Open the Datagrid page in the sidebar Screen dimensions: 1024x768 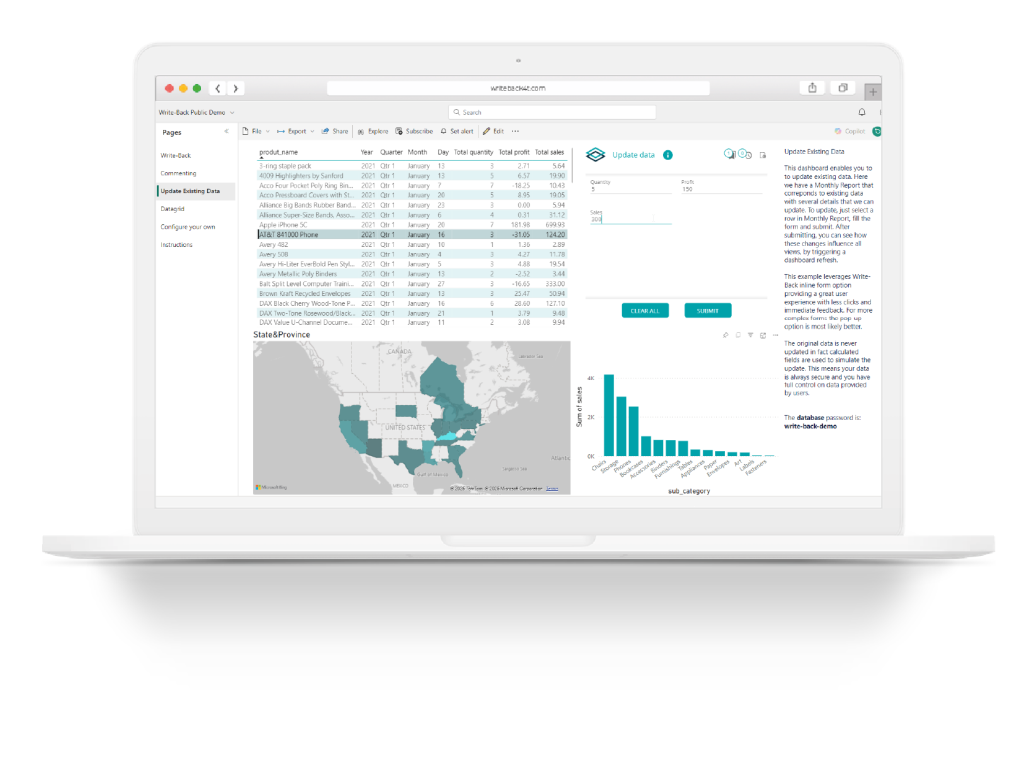(175, 209)
